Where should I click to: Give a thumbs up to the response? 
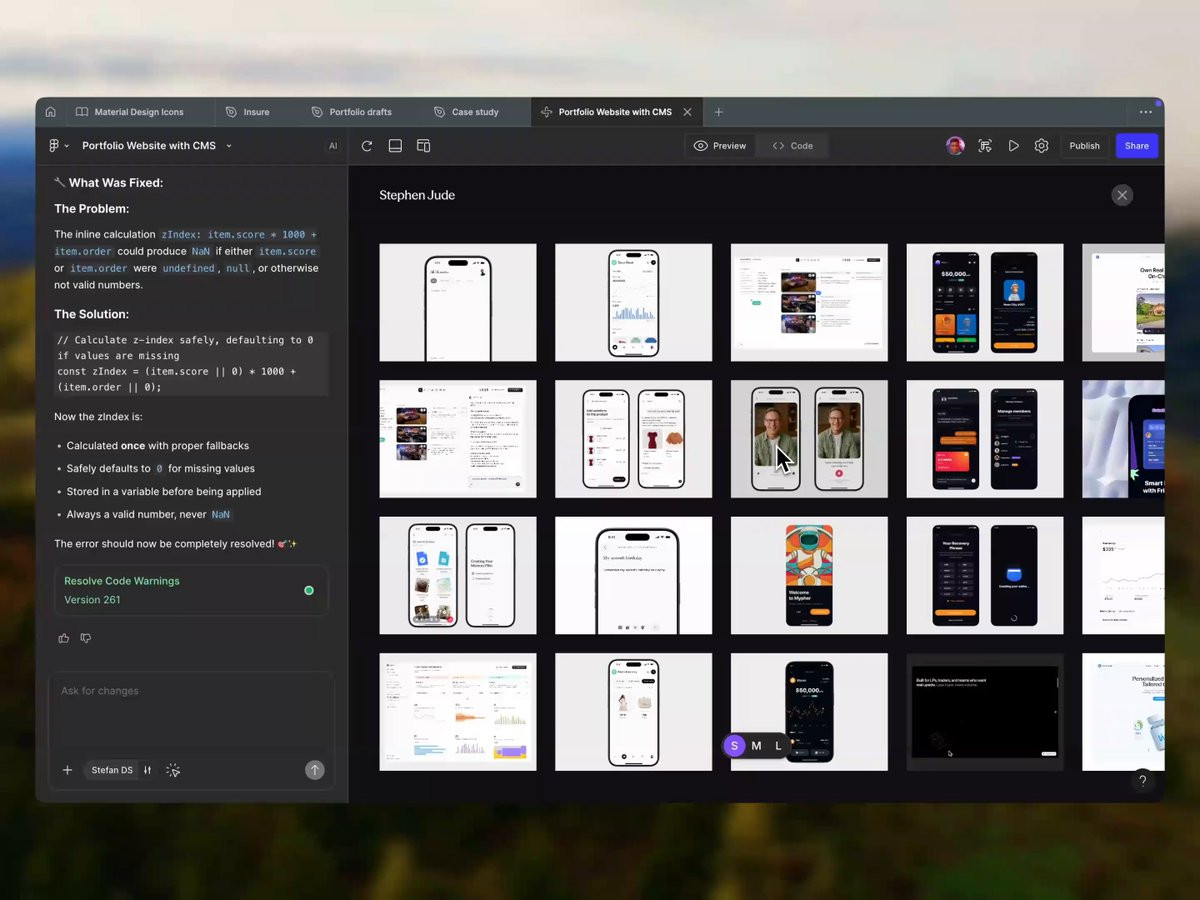(64, 638)
